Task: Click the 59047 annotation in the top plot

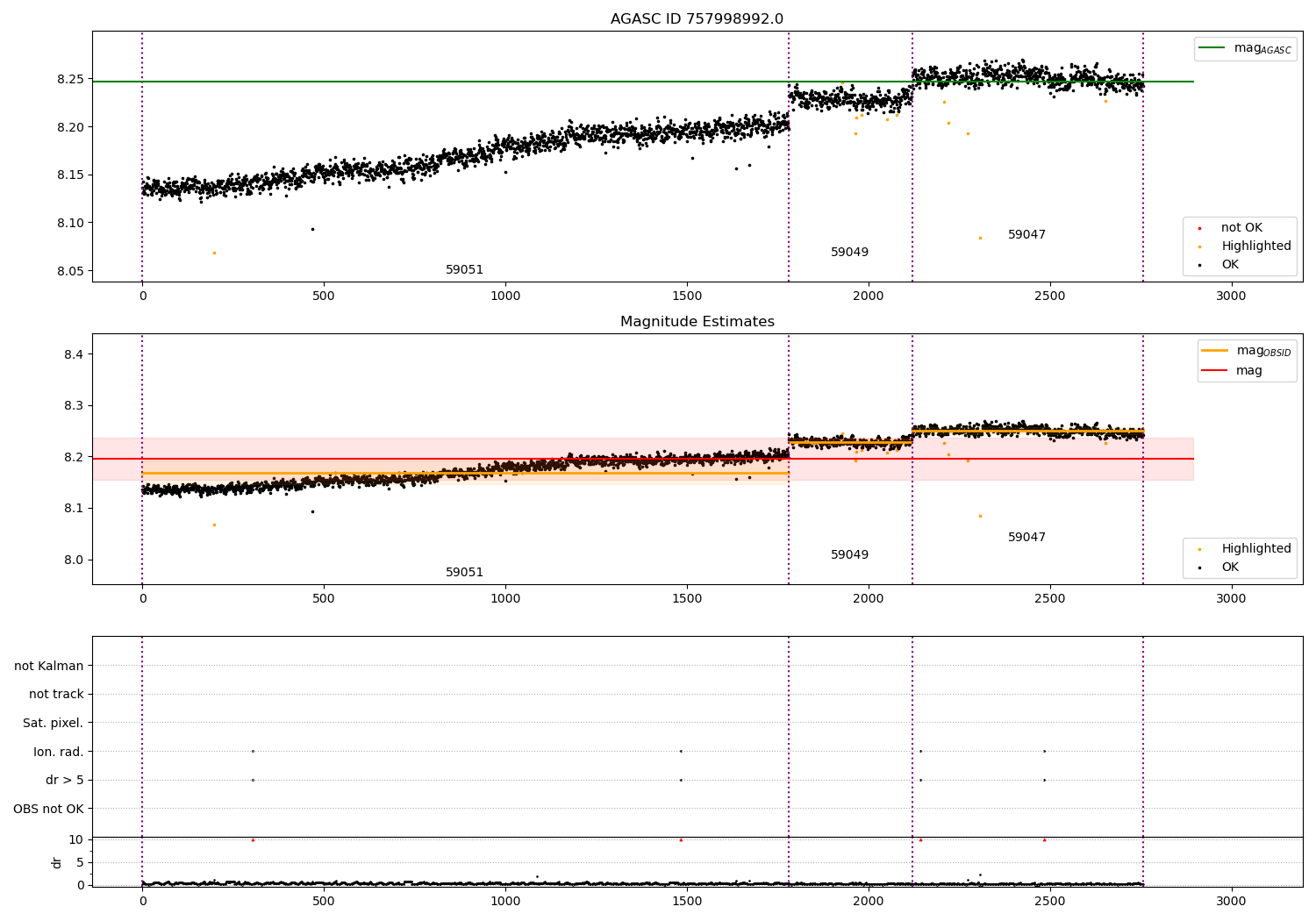Action: 1026,235
